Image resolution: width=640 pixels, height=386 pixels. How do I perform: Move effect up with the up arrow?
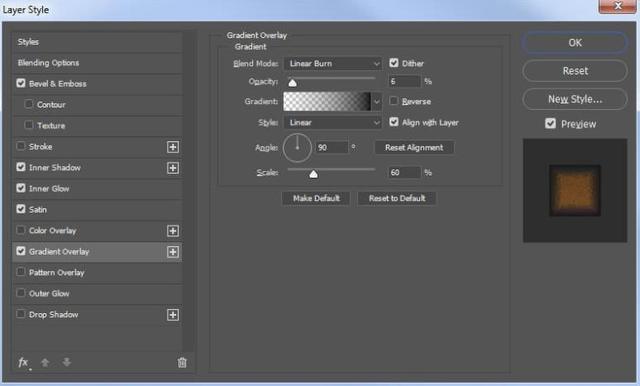[x=45, y=362]
